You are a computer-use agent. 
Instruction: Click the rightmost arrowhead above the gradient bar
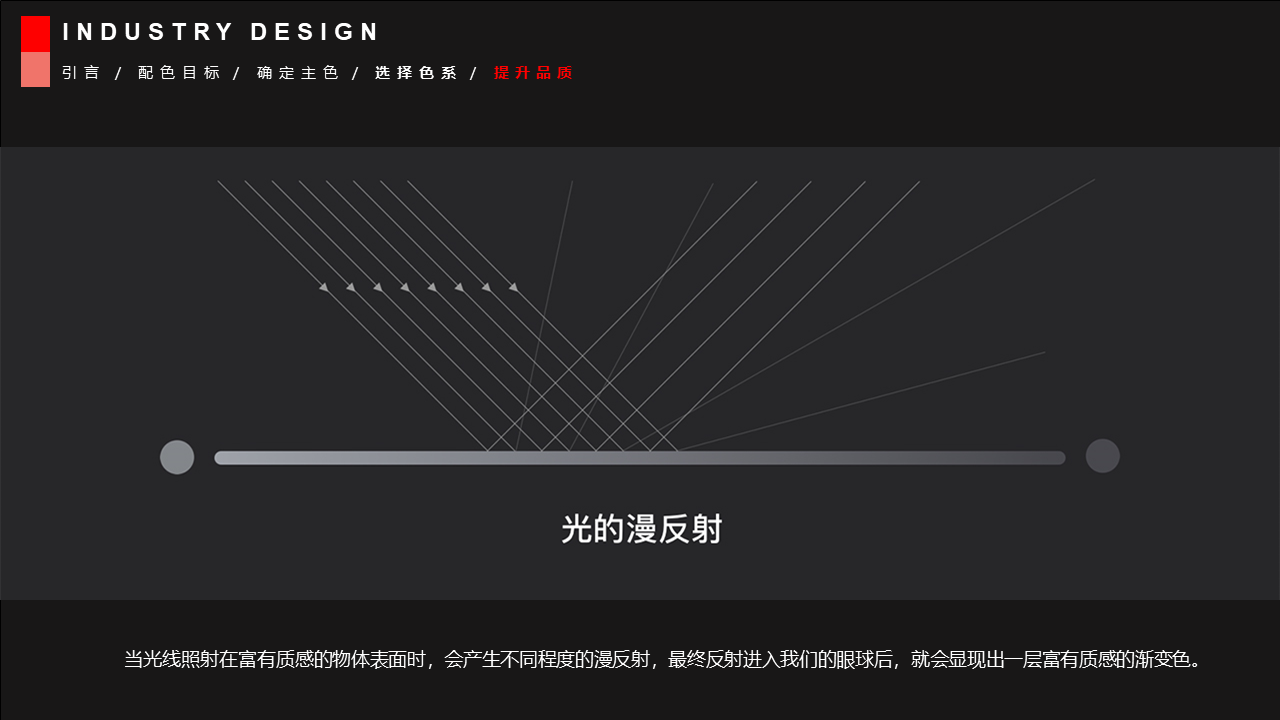(x=514, y=288)
